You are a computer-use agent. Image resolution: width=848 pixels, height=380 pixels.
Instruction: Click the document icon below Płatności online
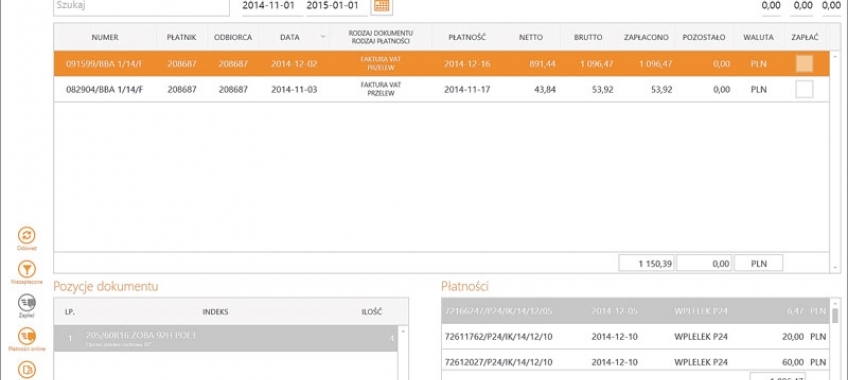(x=26, y=370)
